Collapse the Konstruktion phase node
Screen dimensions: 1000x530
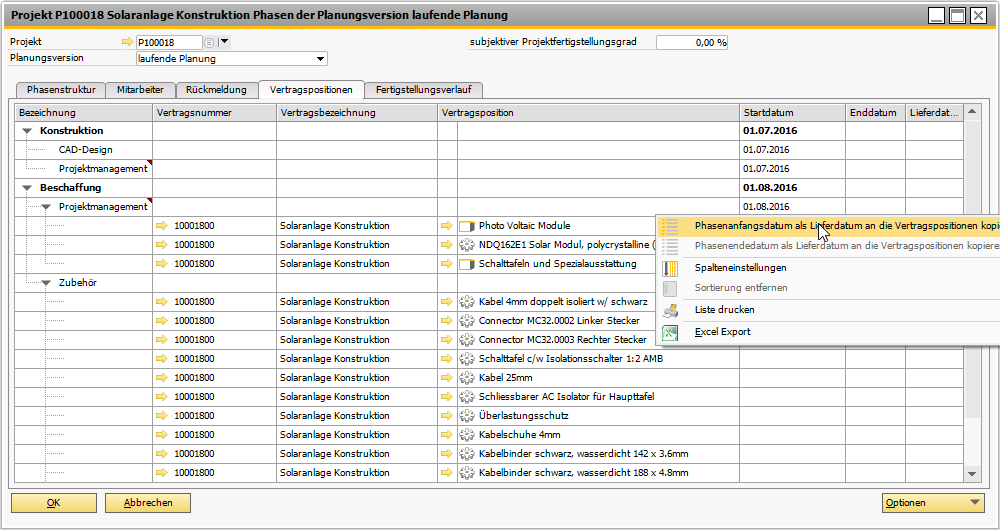pyautogui.click(x=26, y=131)
